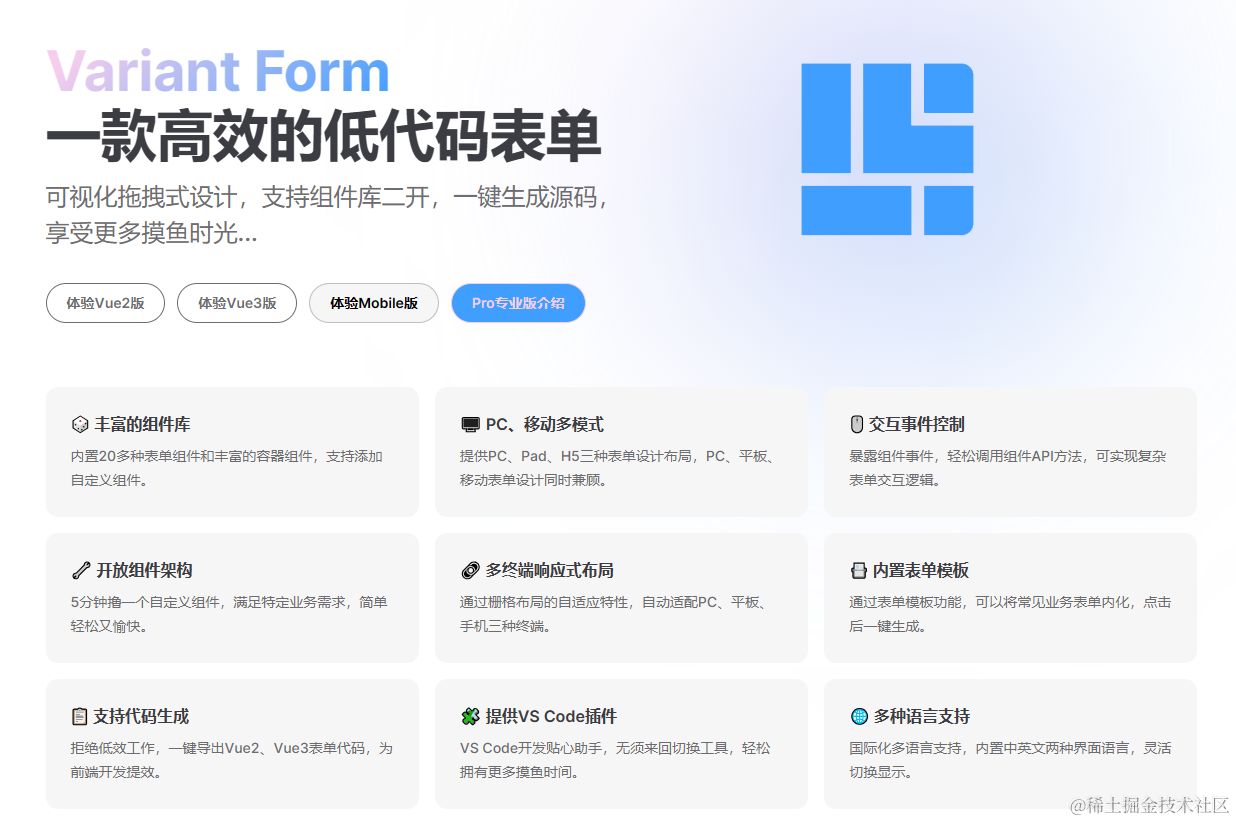
Task: Select the 开放组件架构 card title
Action: click(x=144, y=571)
